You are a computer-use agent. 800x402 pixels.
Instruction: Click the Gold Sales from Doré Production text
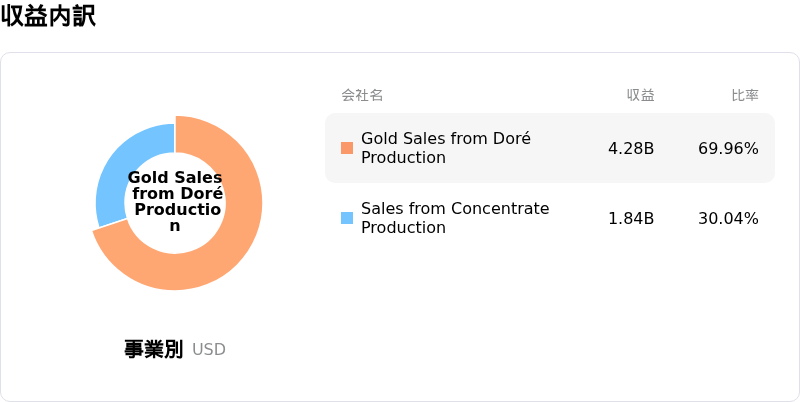[446, 148]
